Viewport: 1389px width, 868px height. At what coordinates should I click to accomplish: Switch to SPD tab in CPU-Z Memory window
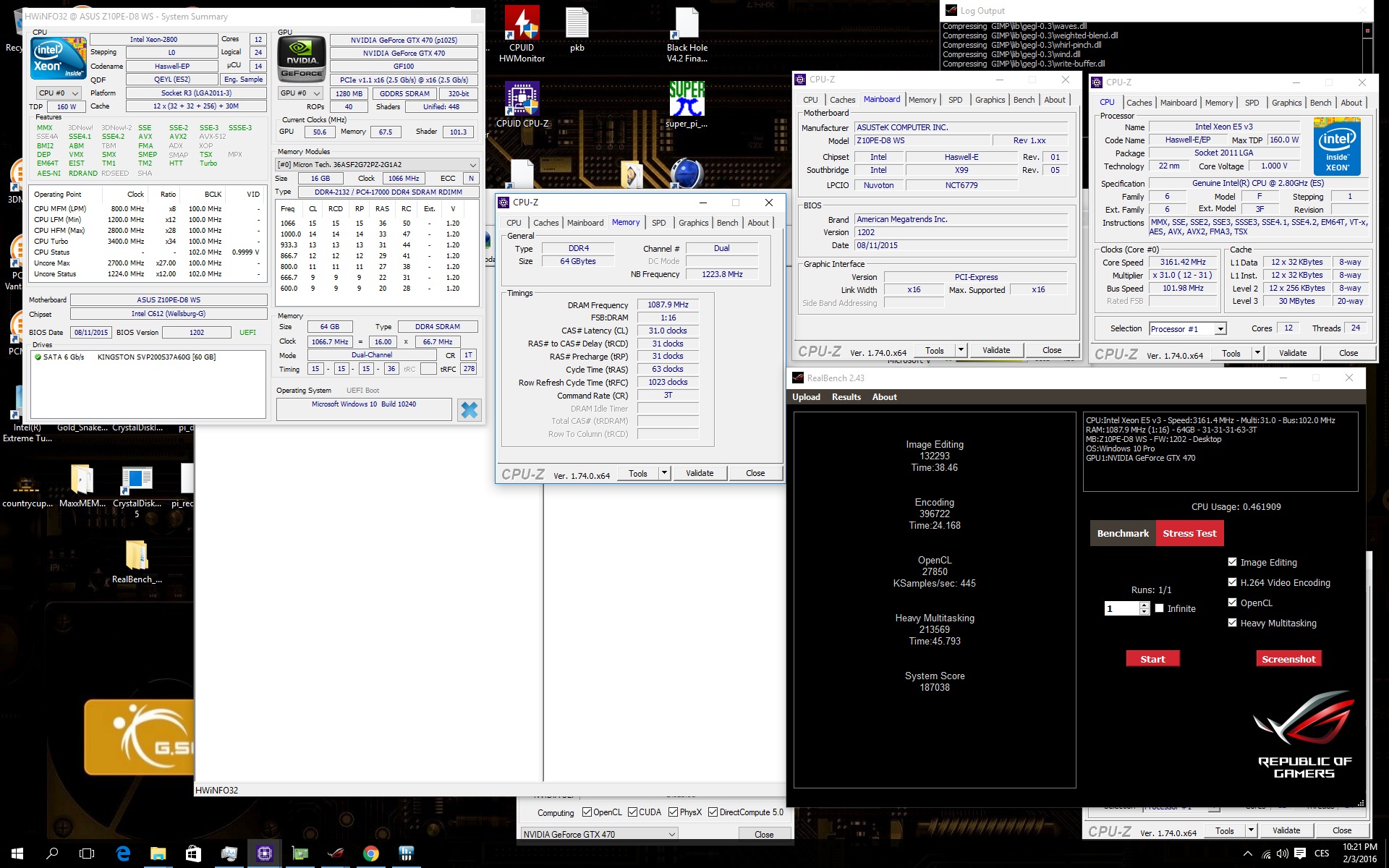coord(658,223)
